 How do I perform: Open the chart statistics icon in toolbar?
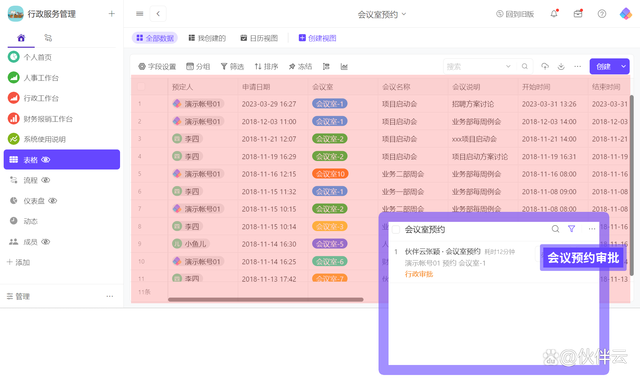coord(344,66)
